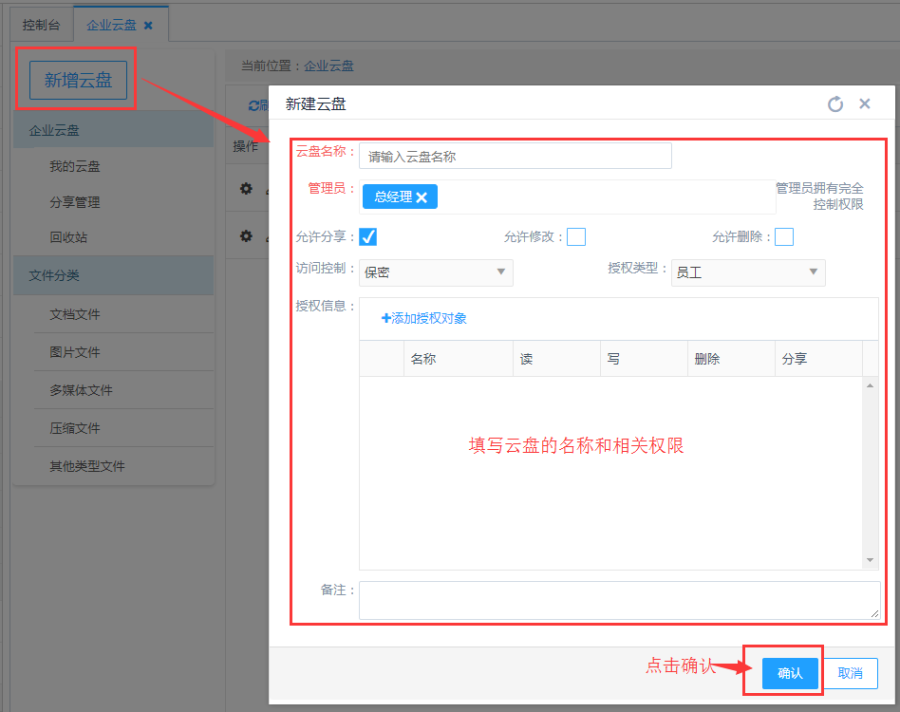Switch to the 控制台 tab
This screenshot has height=712, width=900.
click(42, 24)
